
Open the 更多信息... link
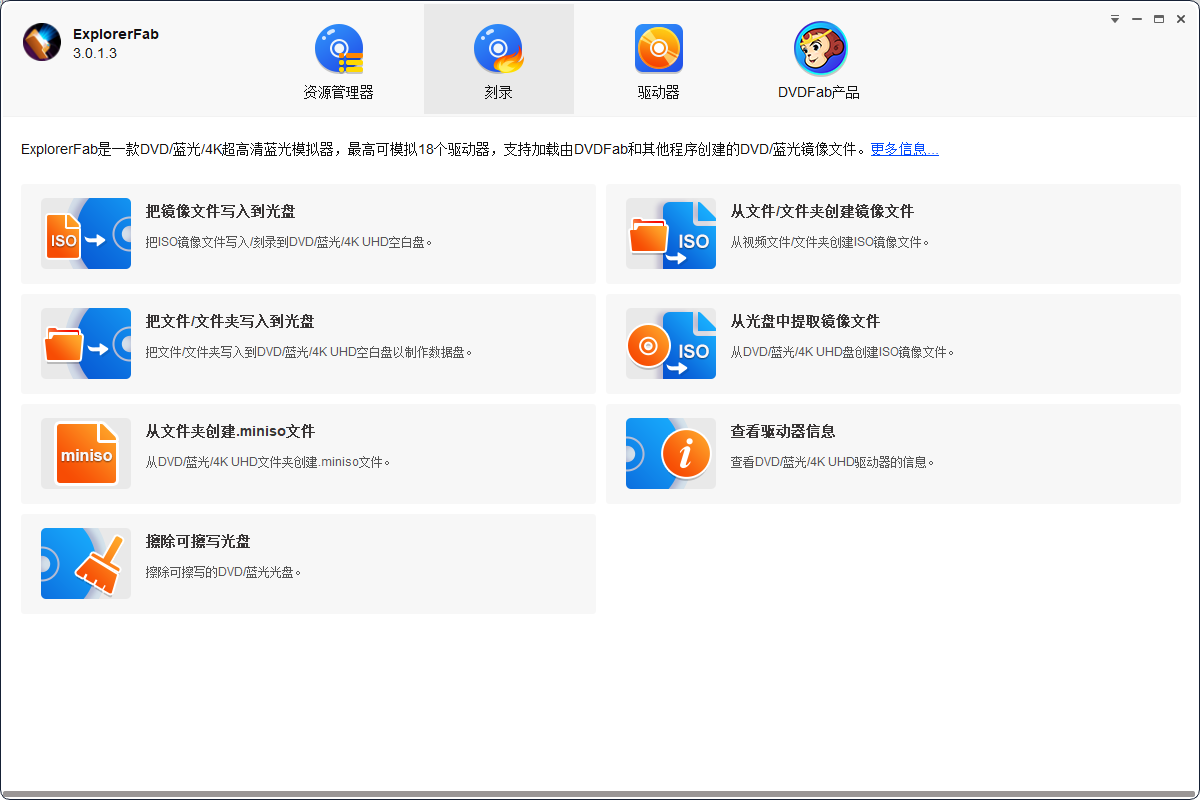(x=904, y=150)
